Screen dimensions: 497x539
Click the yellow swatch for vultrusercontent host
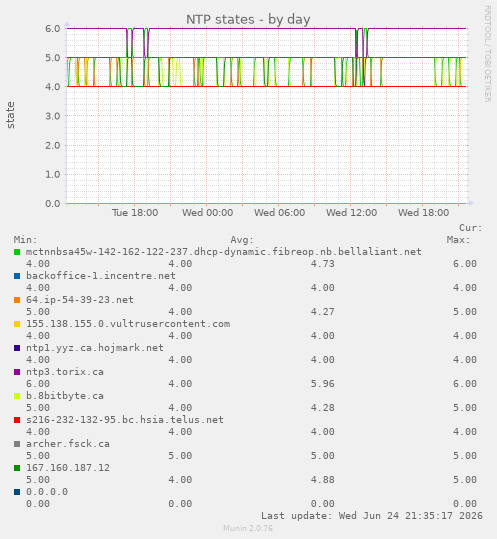click(17, 324)
